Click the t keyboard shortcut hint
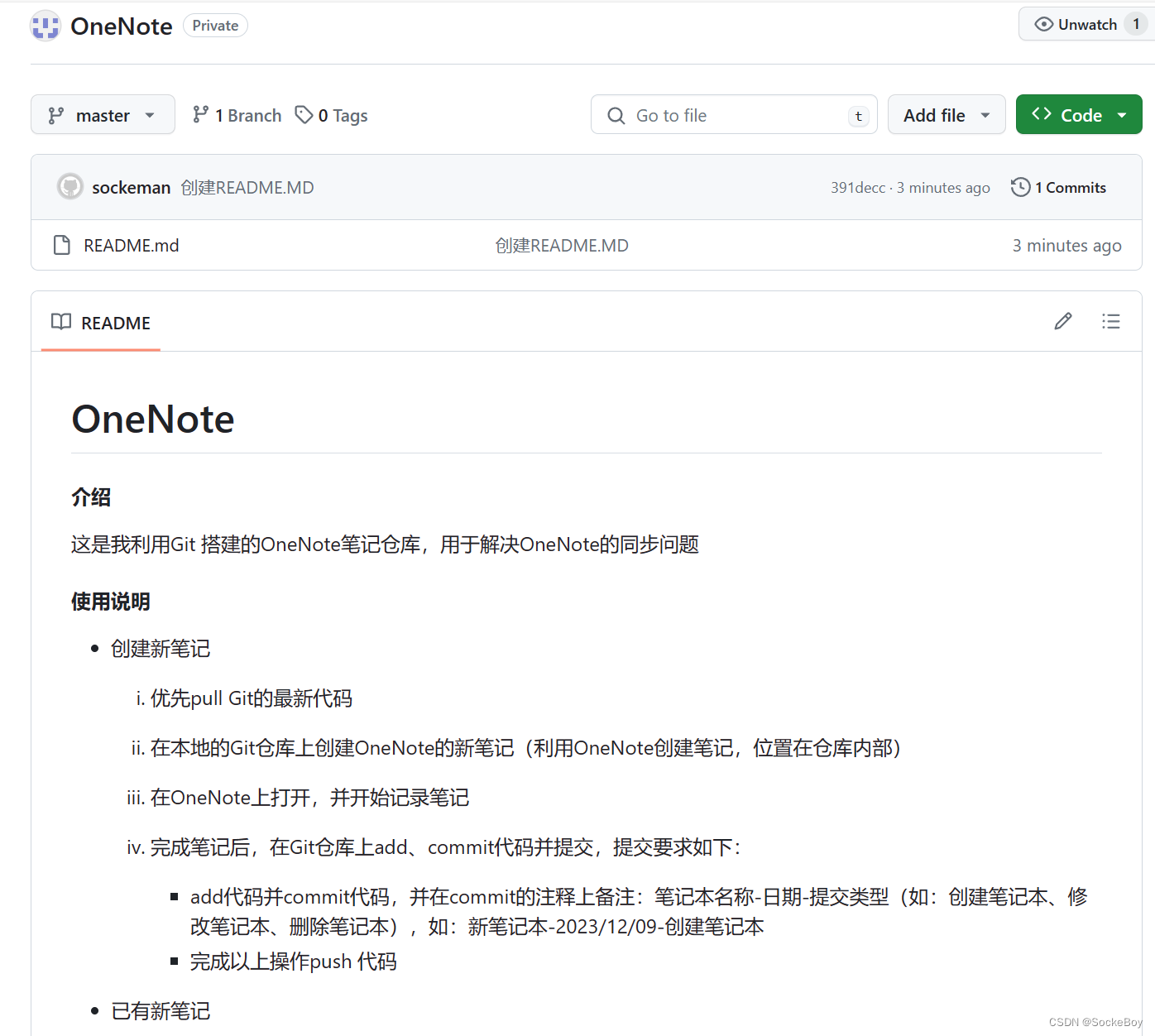Viewport: 1155px width, 1036px height. [859, 116]
